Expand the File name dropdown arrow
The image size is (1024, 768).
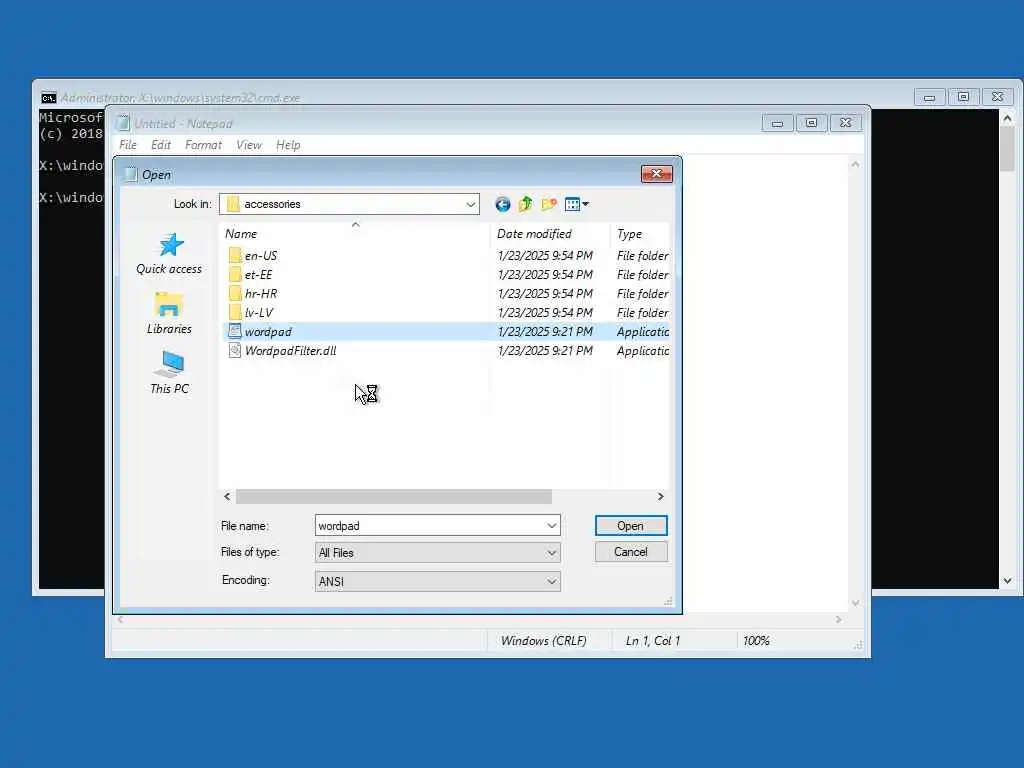point(551,526)
